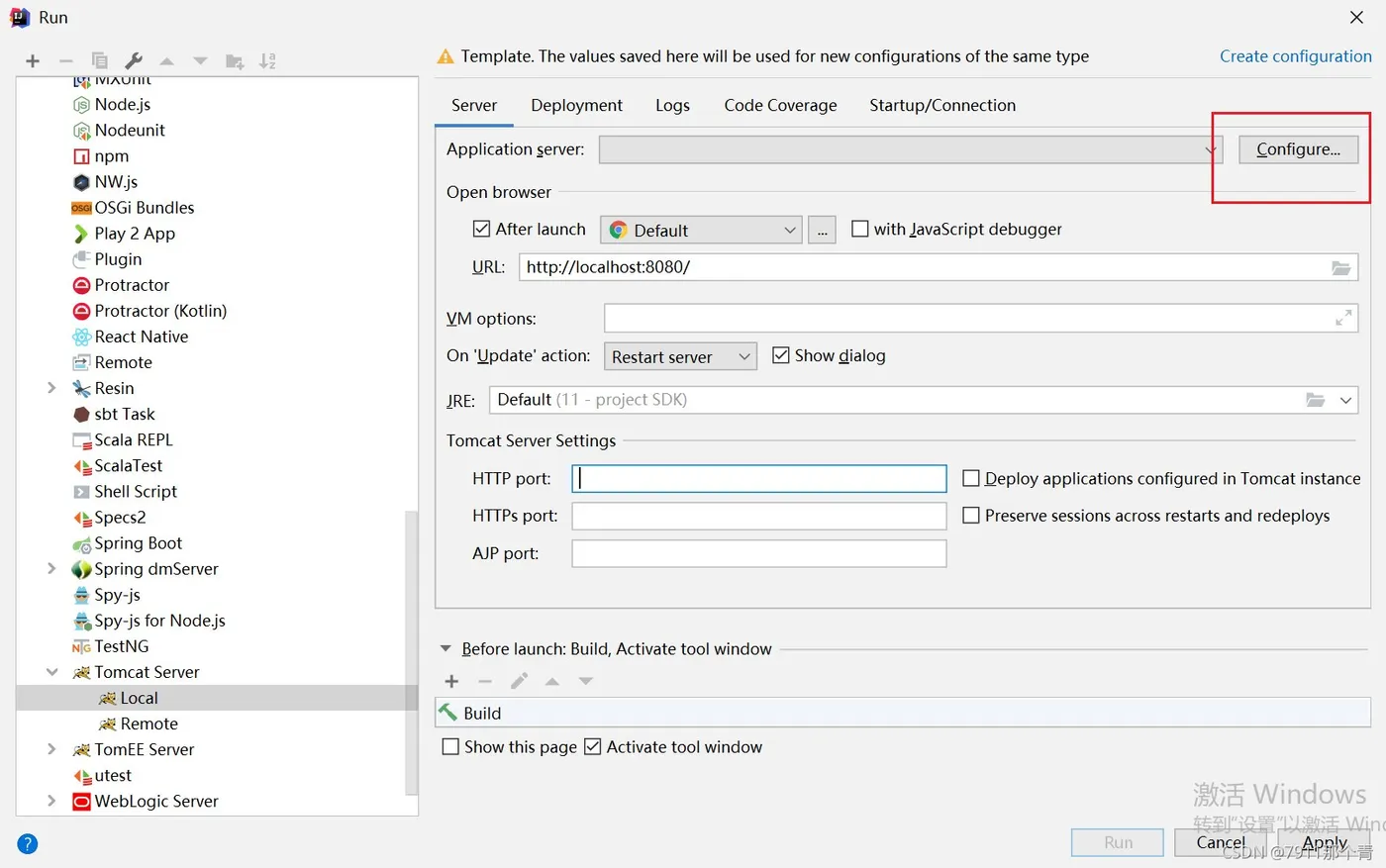
Task: Select the Protractor configuration icon
Action: pos(81,285)
